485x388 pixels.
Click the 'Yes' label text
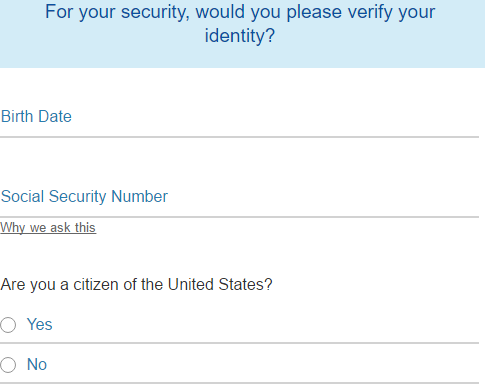tap(39, 324)
